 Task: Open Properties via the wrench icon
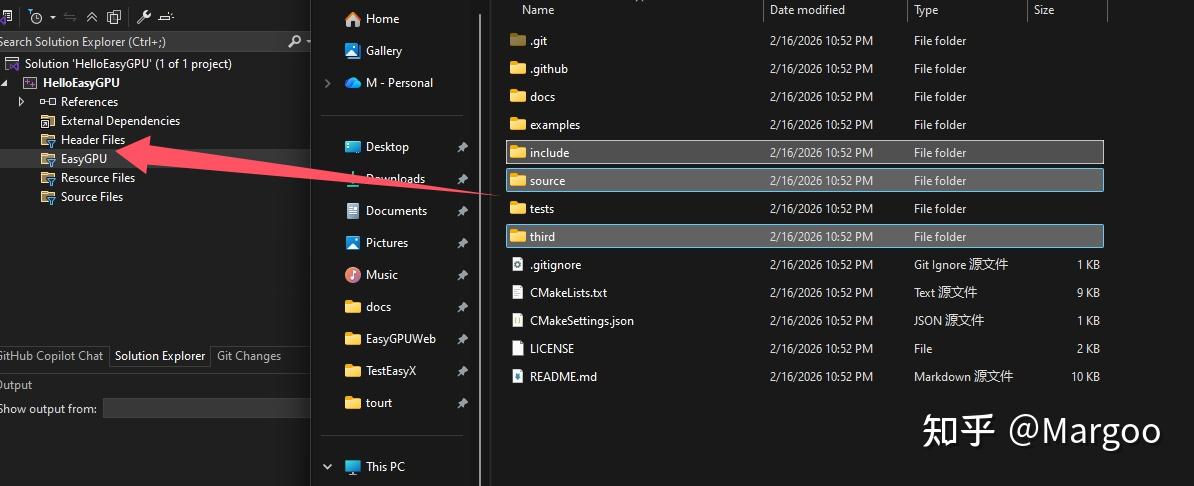click(144, 16)
